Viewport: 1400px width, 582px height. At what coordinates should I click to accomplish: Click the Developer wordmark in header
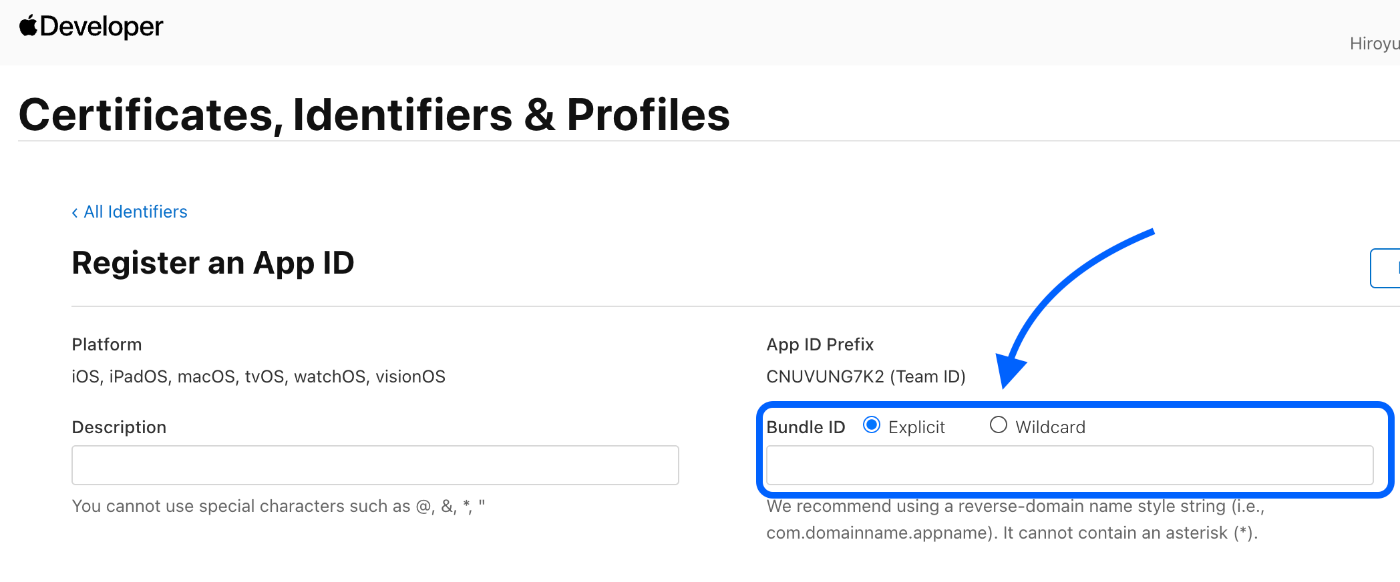[x=100, y=27]
